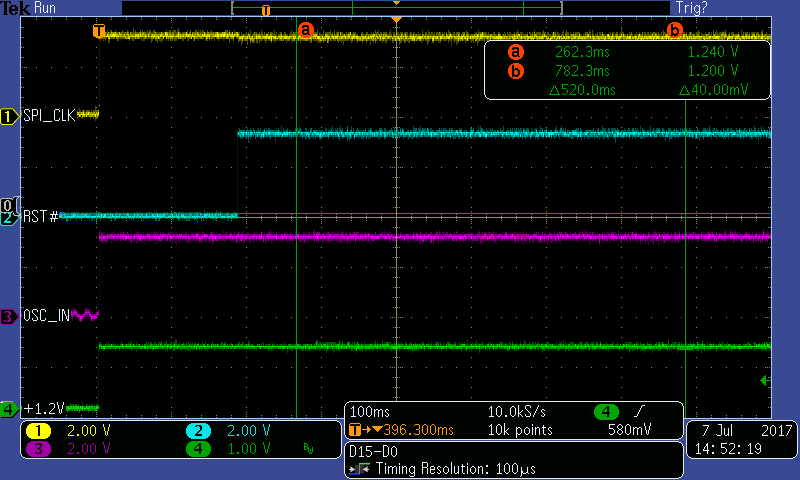Click channel 1's 2.00 V scale value
Viewport: 800px width, 480px height.
click(89, 431)
